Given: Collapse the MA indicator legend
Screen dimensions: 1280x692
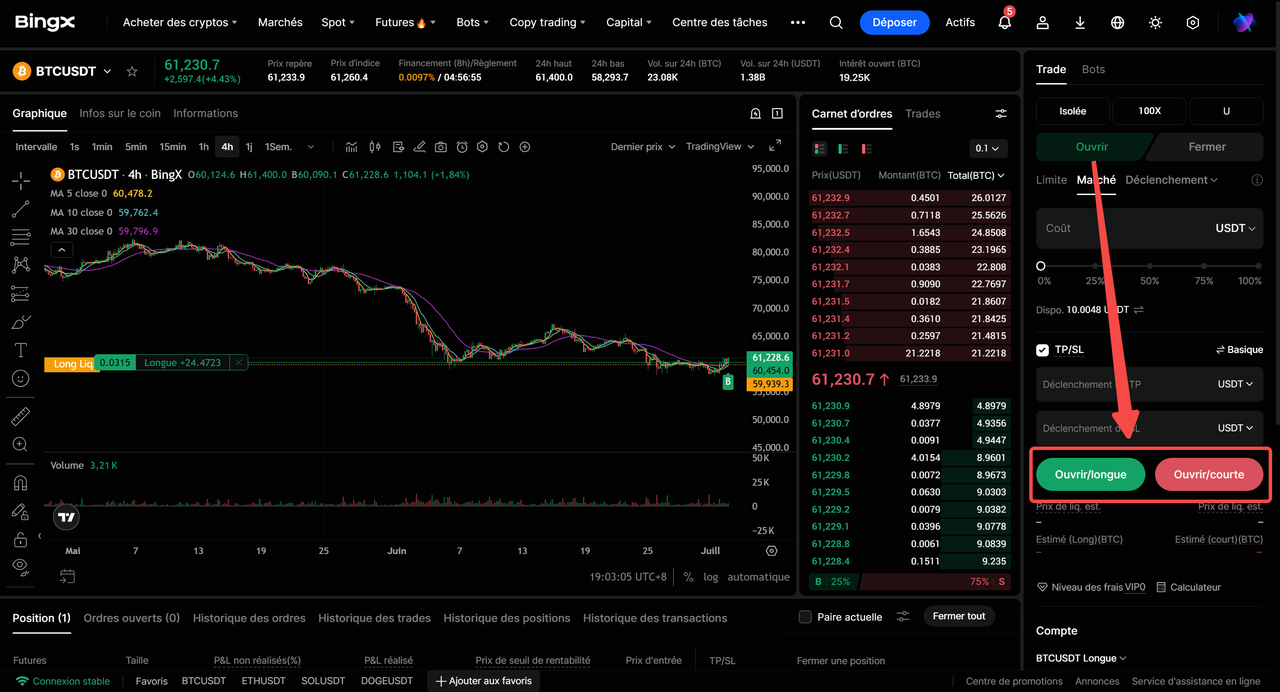Looking at the screenshot, I should pos(61,250).
